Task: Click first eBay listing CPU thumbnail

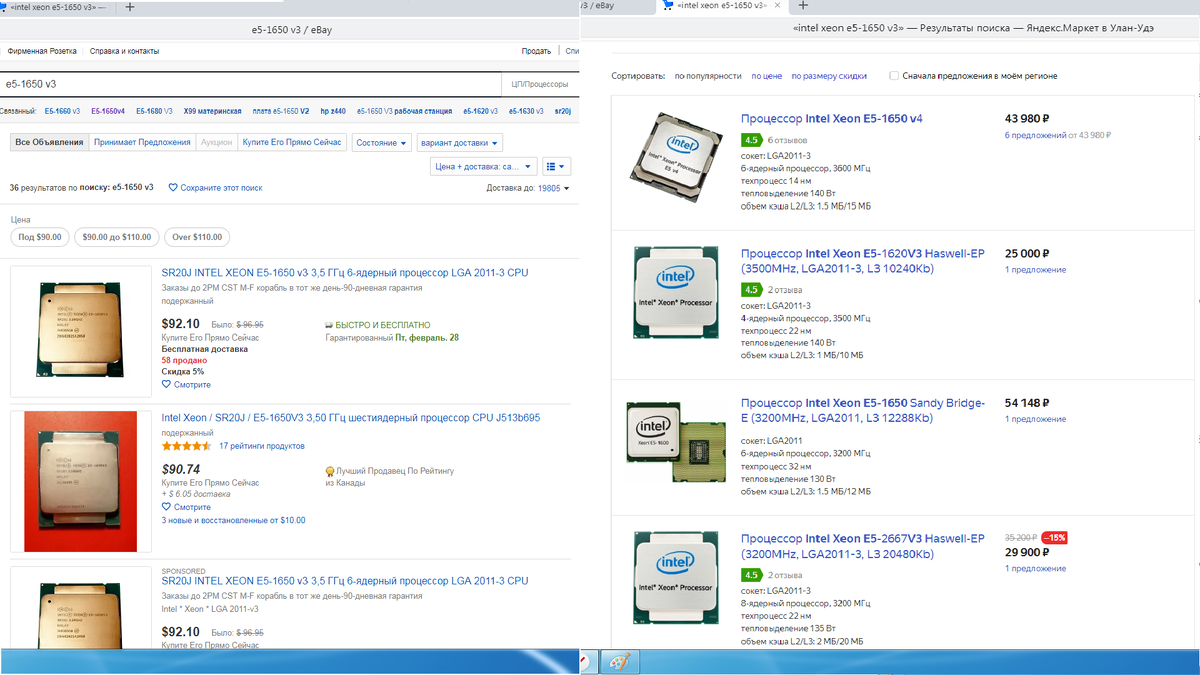Action: (80, 331)
